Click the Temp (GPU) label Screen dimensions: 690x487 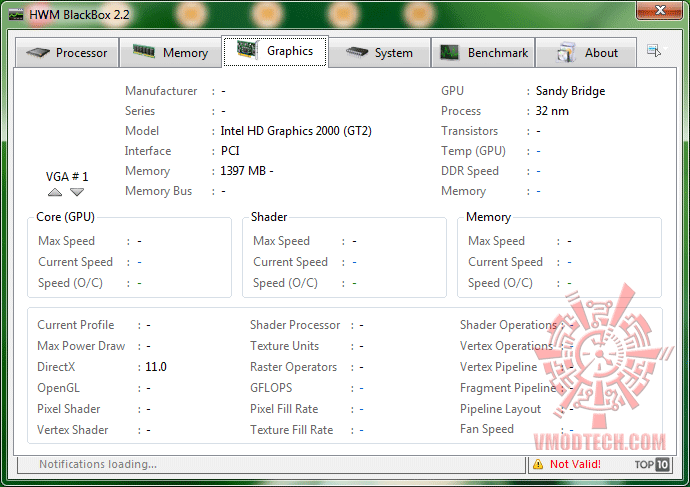(473, 151)
